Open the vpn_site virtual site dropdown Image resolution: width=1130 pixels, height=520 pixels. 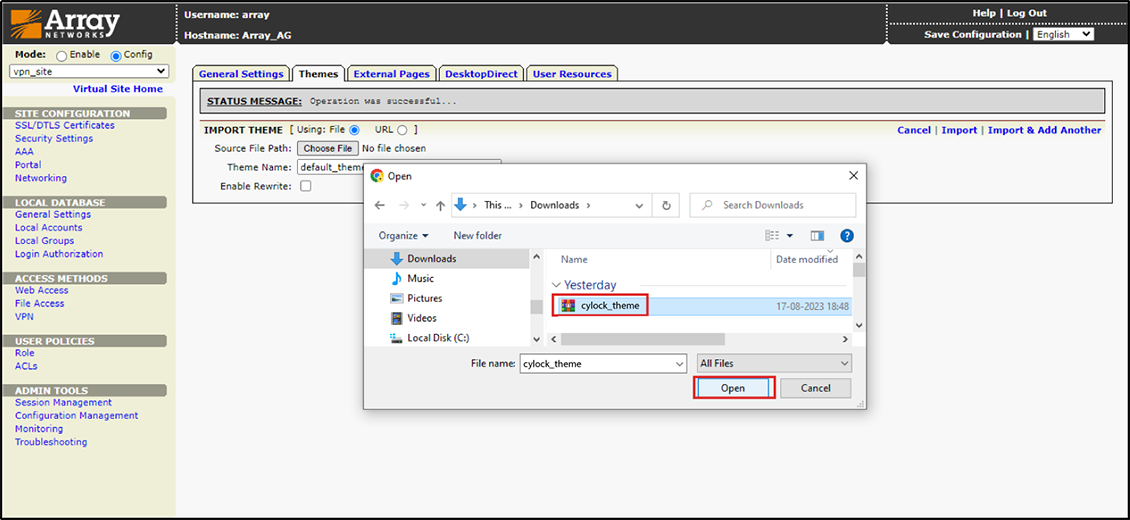click(89, 71)
